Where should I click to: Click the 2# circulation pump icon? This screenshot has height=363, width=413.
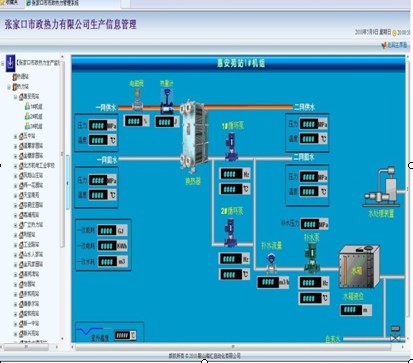coord(230,232)
